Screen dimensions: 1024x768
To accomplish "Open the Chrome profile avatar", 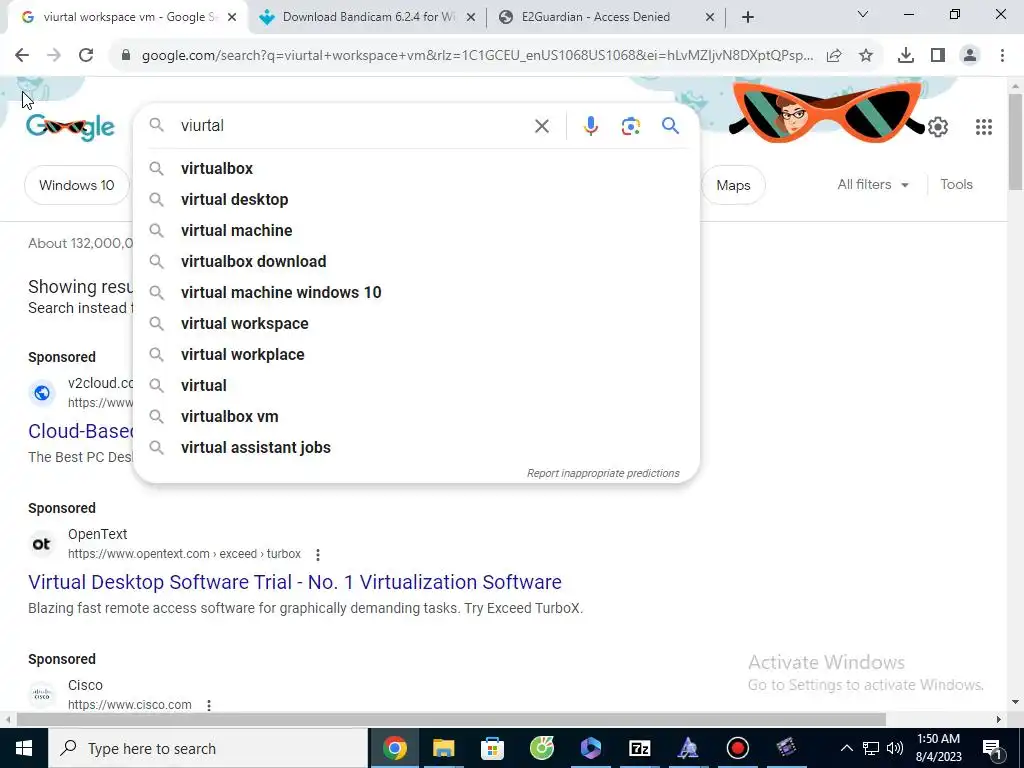I will tap(970, 56).
